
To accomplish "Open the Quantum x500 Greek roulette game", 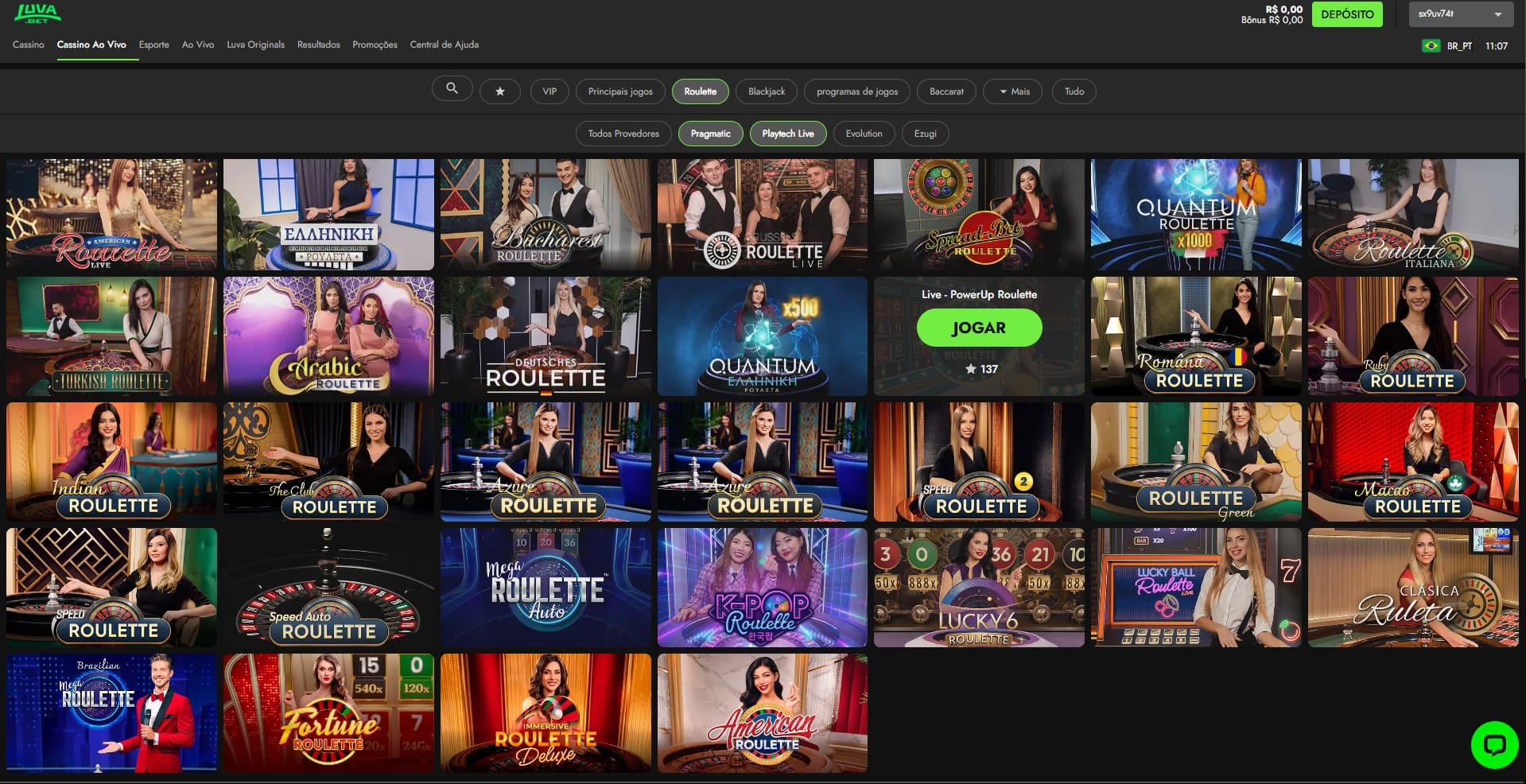I will point(763,336).
